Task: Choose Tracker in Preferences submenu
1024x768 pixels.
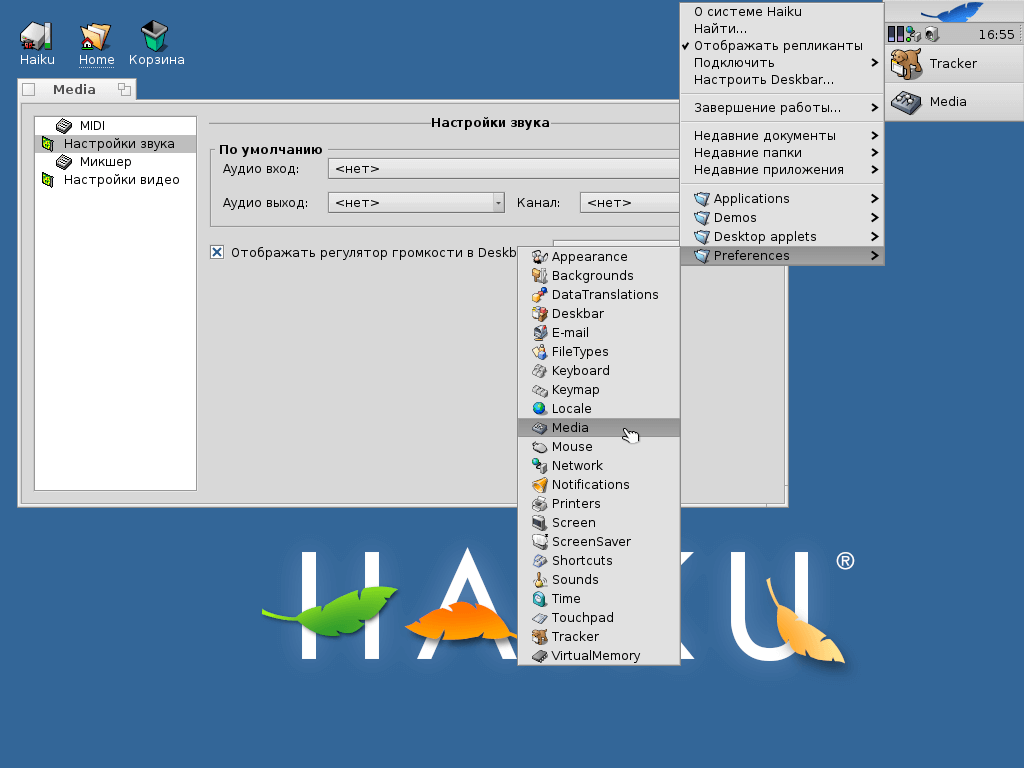Action: tap(599, 637)
